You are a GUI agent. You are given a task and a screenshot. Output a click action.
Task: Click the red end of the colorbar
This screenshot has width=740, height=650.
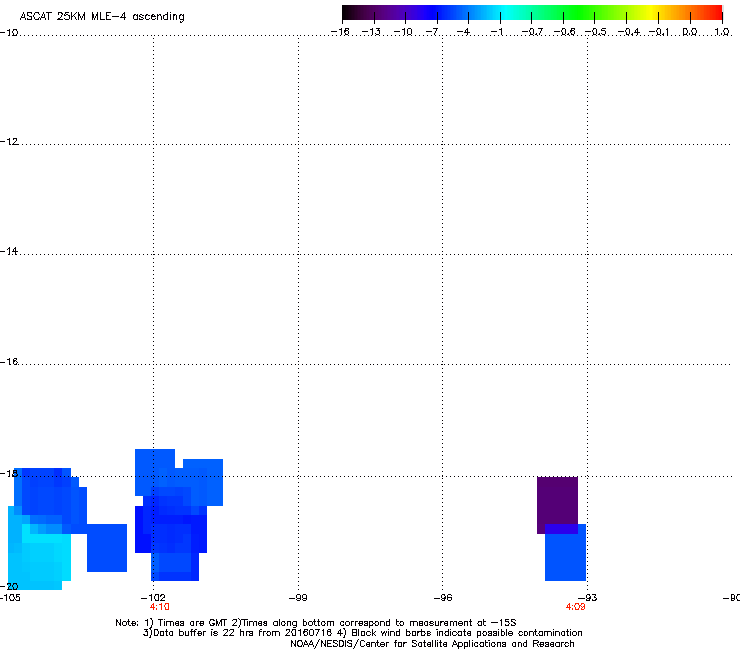coord(713,12)
